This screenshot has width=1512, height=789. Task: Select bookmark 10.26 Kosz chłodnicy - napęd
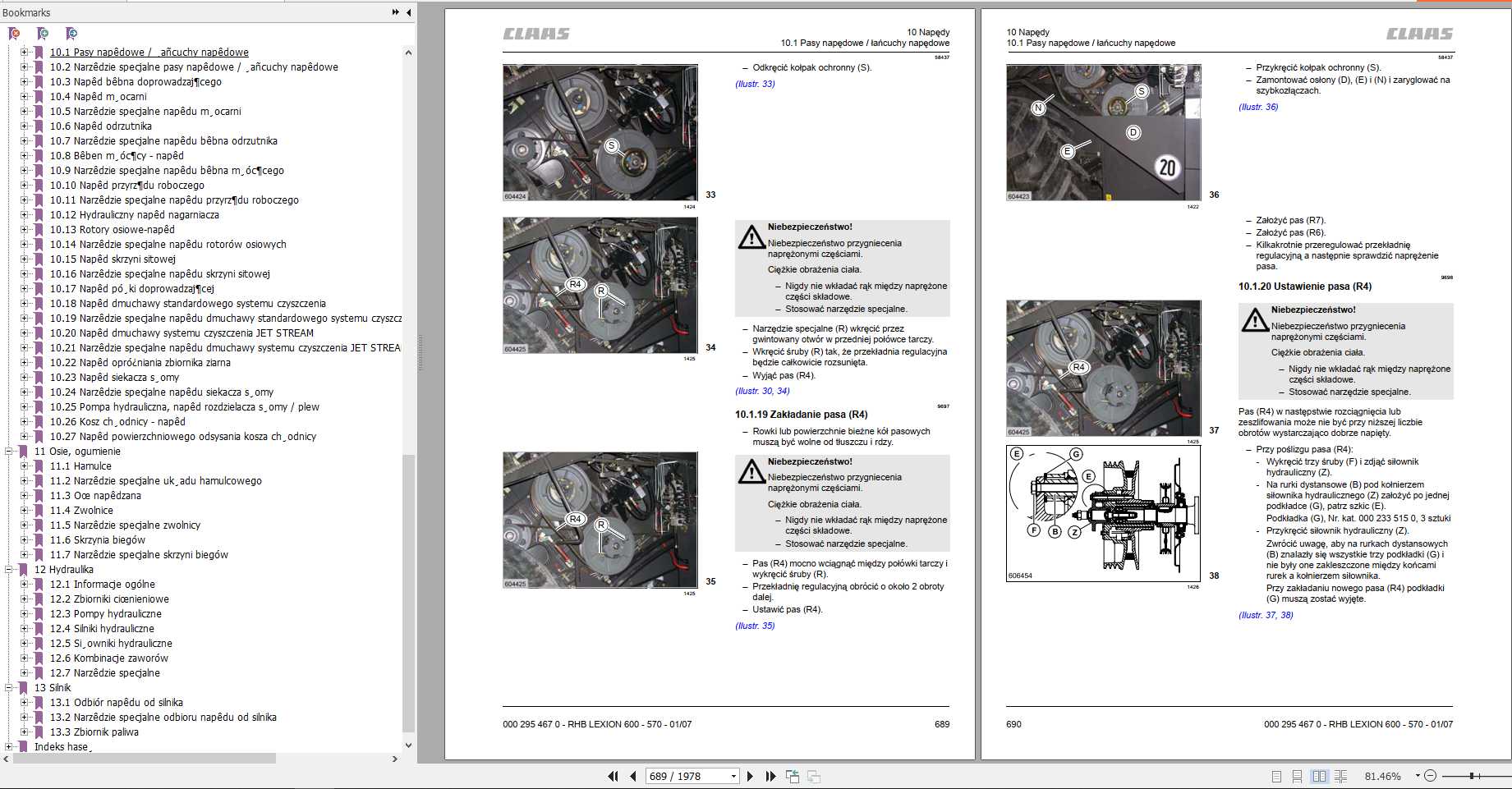click(117, 421)
